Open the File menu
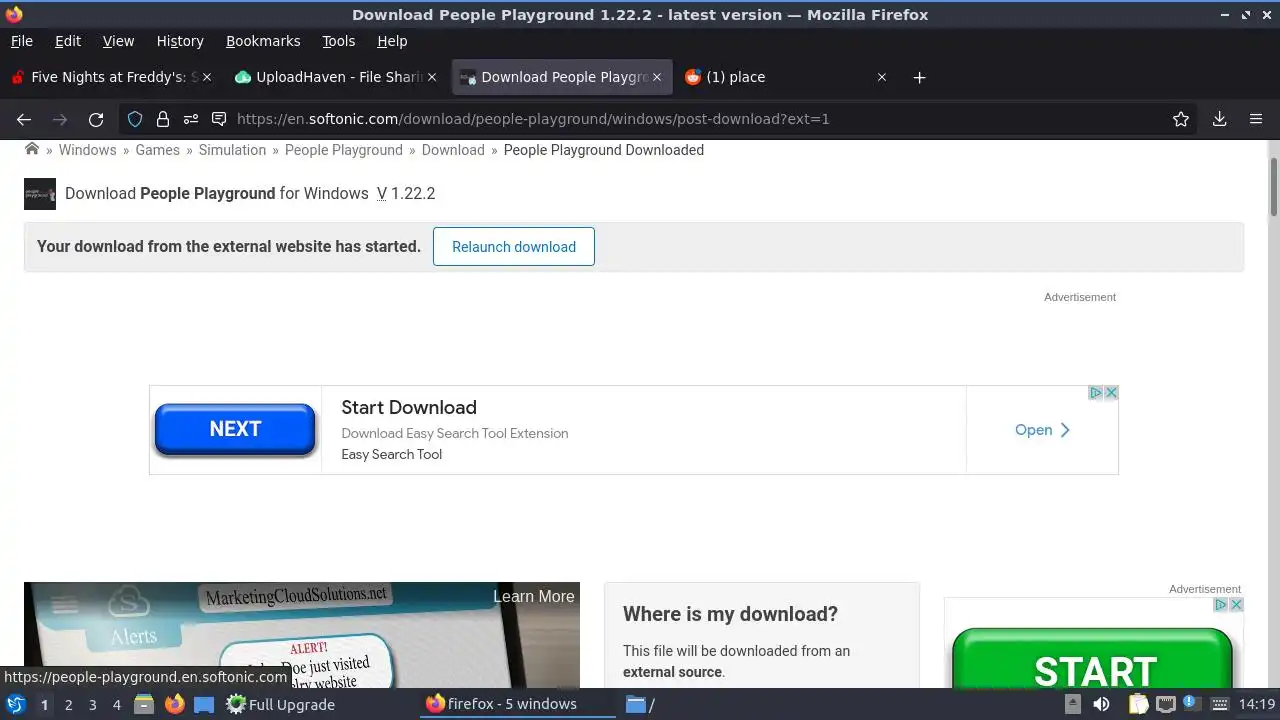 [x=21, y=41]
